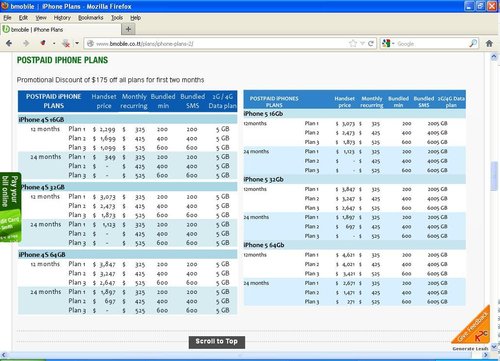This screenshot has width=500, height=361.
Task: Click the 4,621 handset price cell
Action: click(348, 255)
